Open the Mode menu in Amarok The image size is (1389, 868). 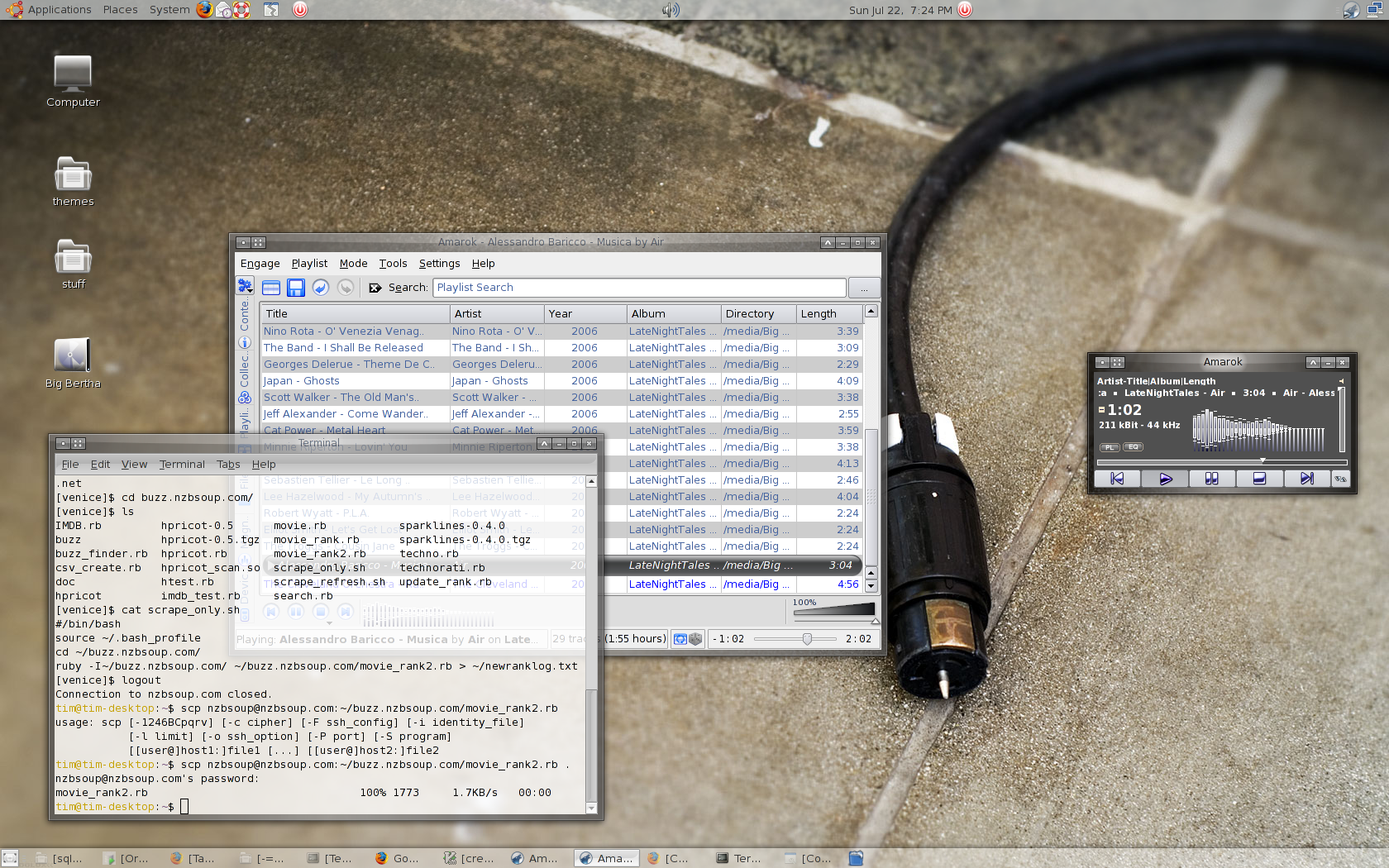354,264
